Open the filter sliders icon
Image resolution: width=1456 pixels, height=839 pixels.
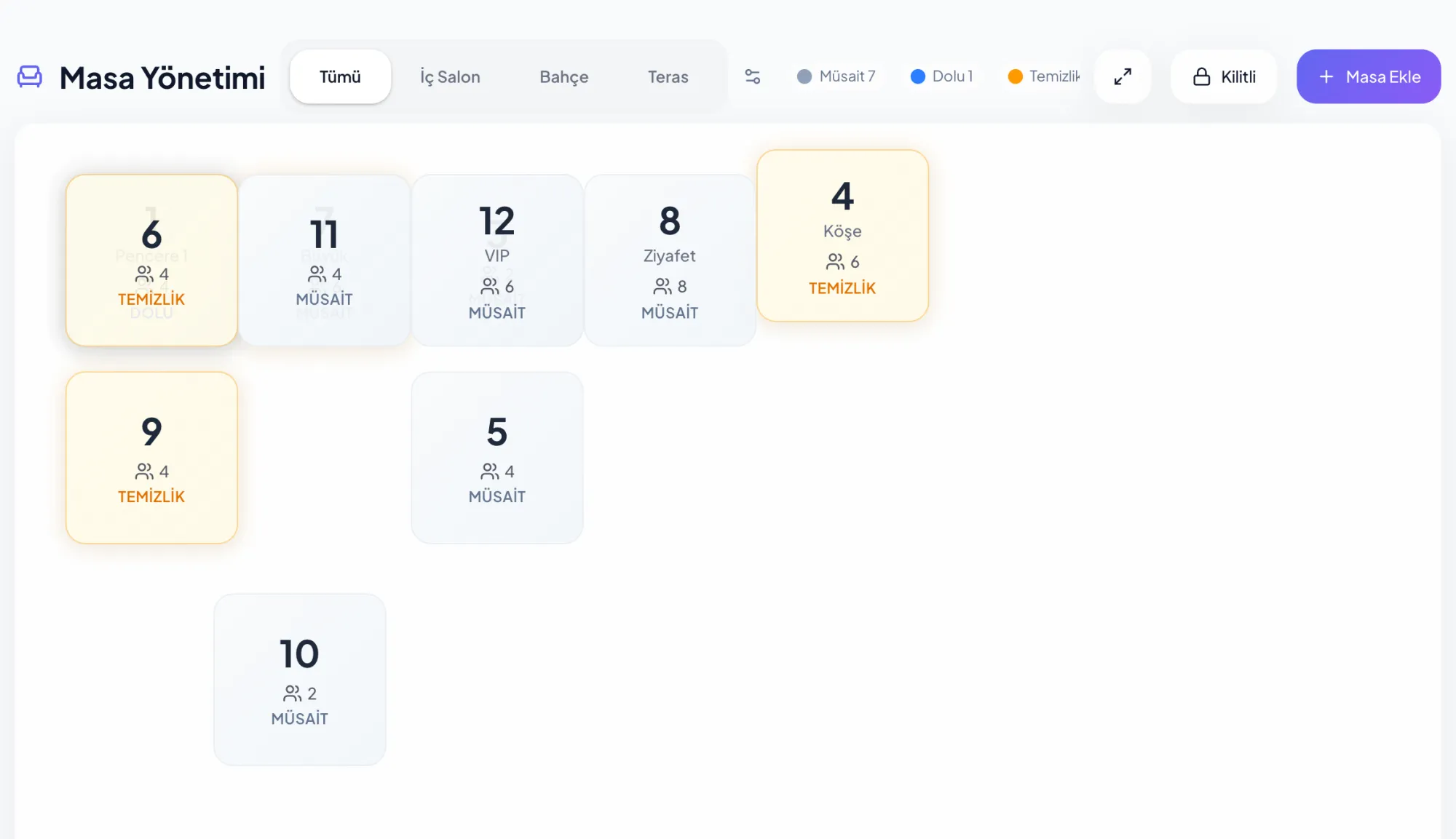753,76
